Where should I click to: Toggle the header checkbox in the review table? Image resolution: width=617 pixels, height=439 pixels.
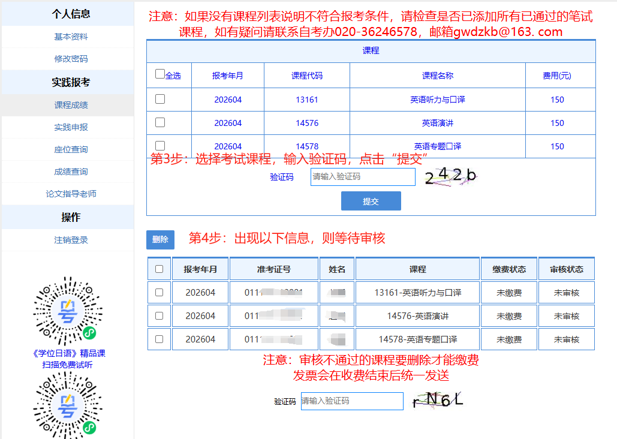158,269
